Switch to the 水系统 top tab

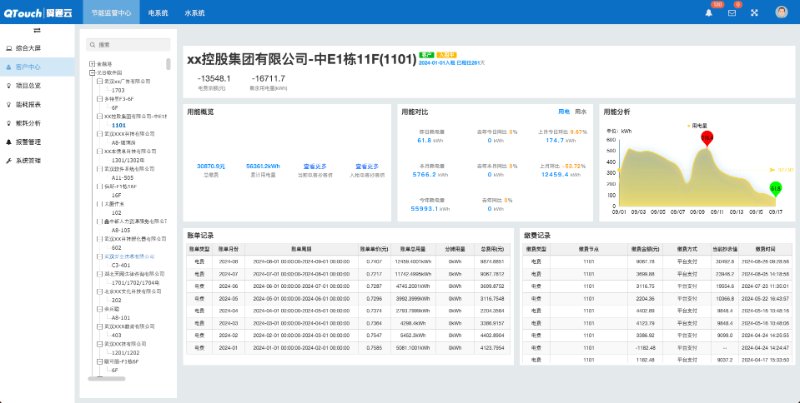click(x=196, y=12)
